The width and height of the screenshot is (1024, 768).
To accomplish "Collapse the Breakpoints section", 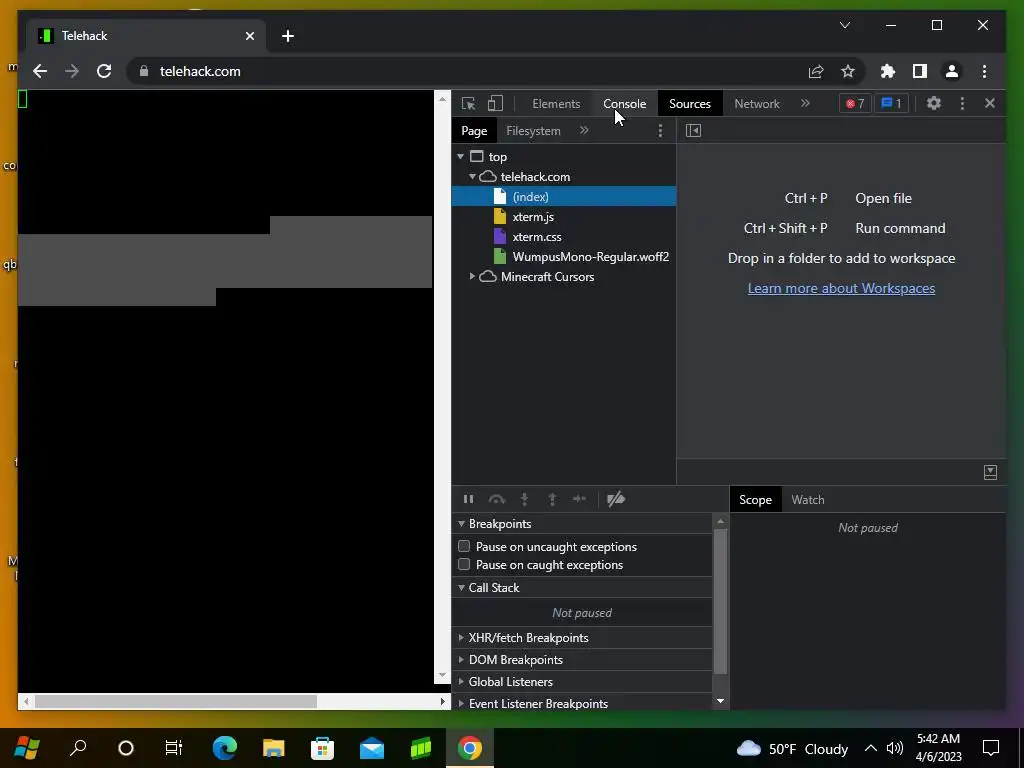I will click(462, 524).
